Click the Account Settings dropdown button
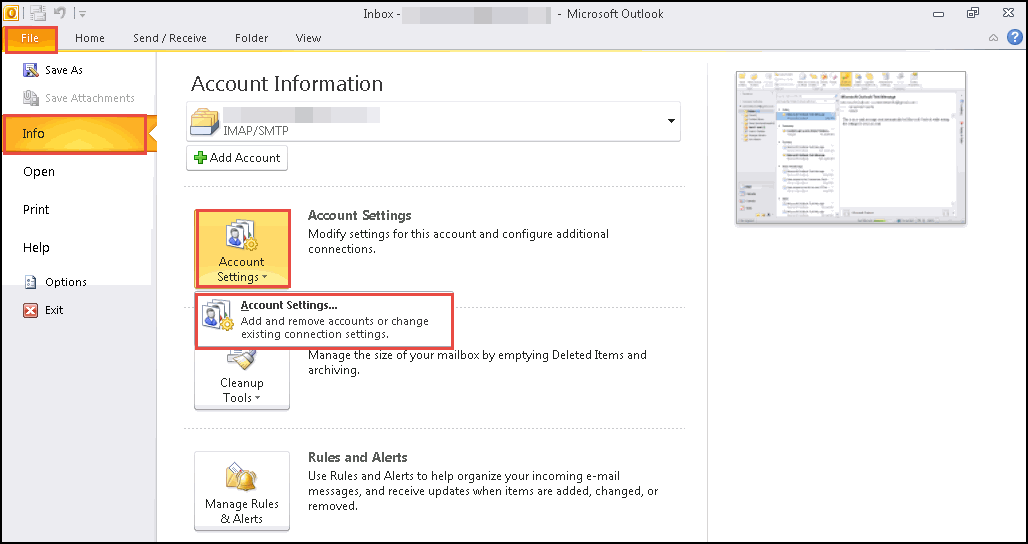Image resolution: width=1028 pixels, height=544 pixels. click(242, 248)
